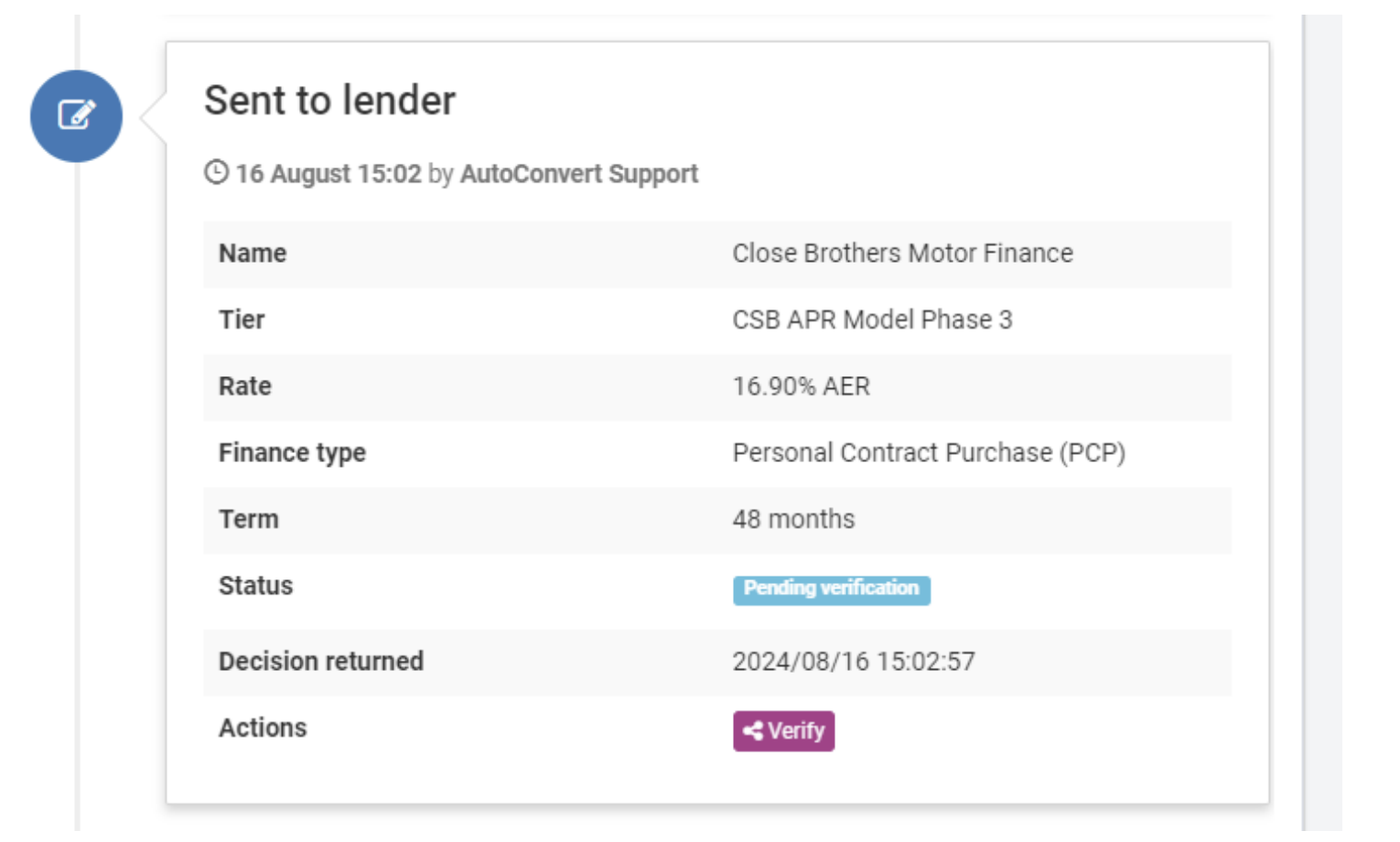The height and width of the screenshot is (842, 1400).
Task: Select the Decision returned timestamp 2024/08/16
Action: coord(854,661)
